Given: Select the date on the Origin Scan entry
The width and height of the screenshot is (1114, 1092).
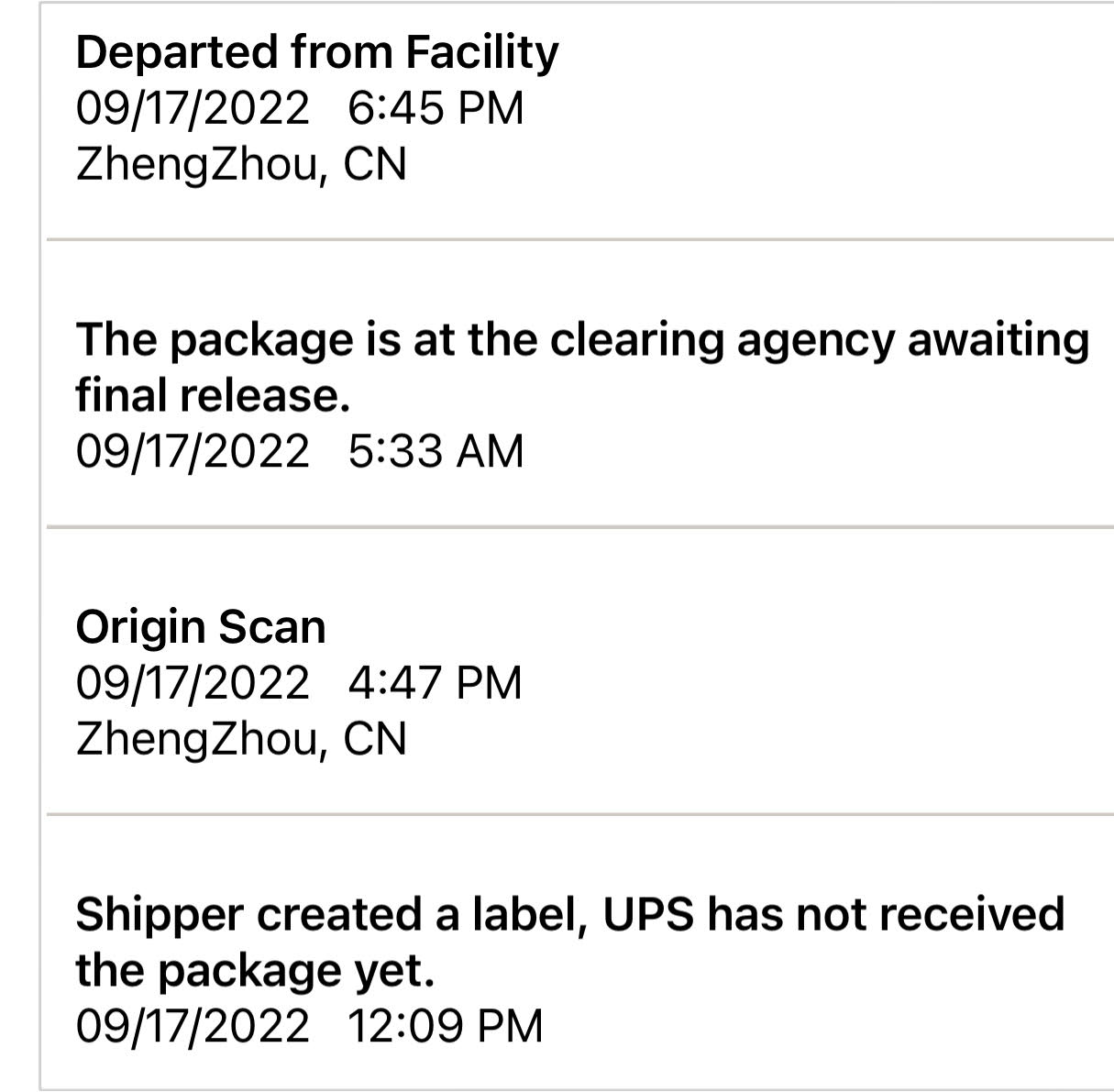Looking at the screenshot, I should click(x=193, y=683).
